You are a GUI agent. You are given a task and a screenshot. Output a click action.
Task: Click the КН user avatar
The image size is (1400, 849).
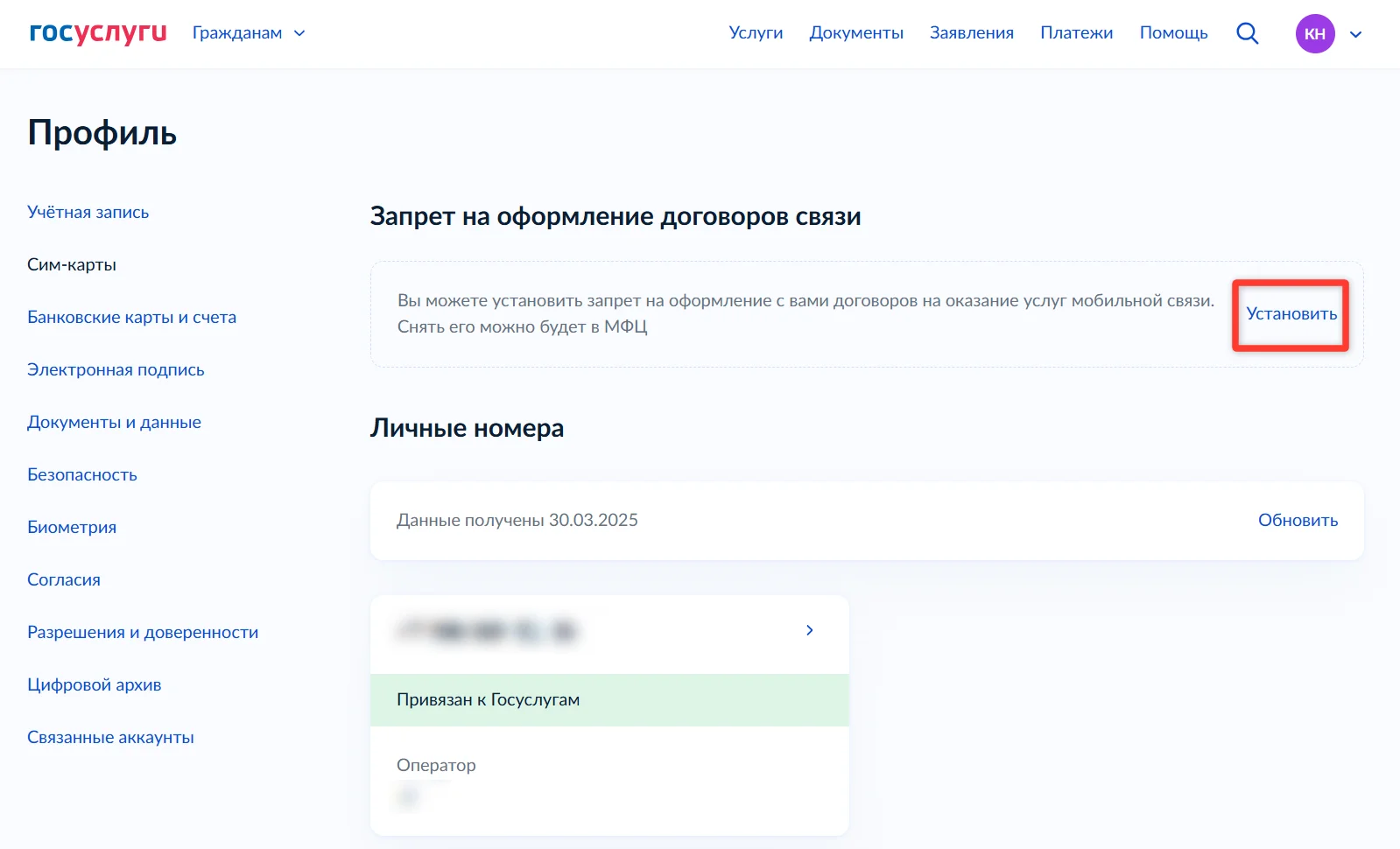click(x=1315, y=33)
